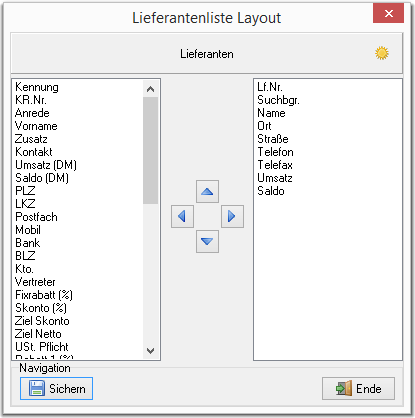Select Vorname in the left list
This screenshot has height=418, width=415.
36,126
